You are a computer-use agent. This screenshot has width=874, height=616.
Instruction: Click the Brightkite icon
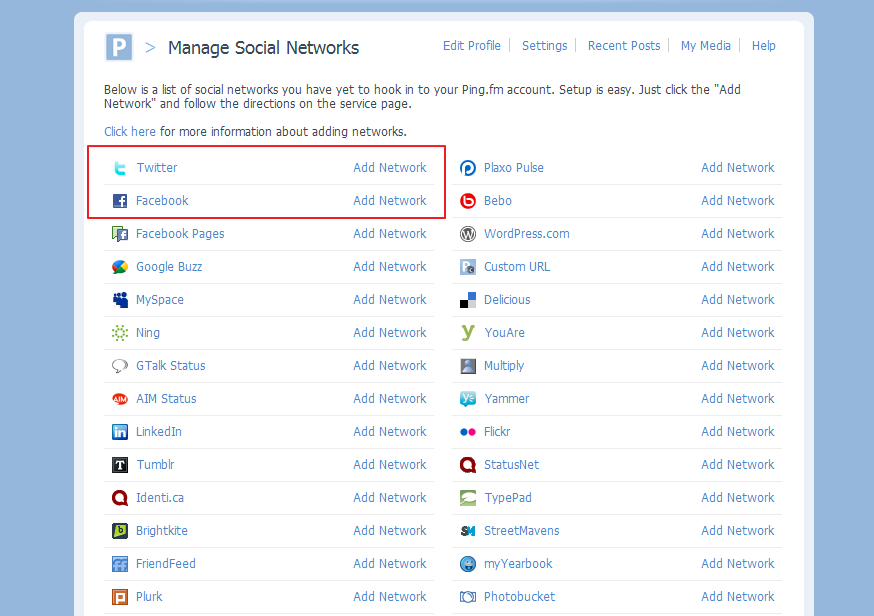pyautogui.click(x=120, y=531)
